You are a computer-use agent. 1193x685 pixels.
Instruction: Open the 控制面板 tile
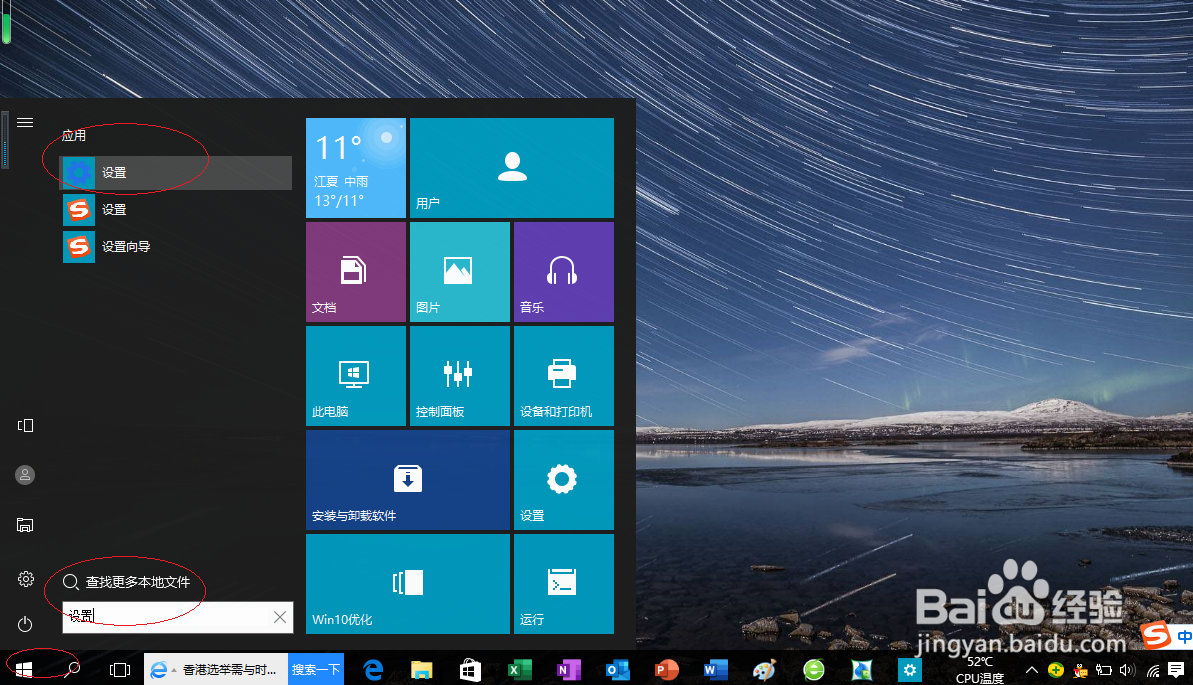460,376
